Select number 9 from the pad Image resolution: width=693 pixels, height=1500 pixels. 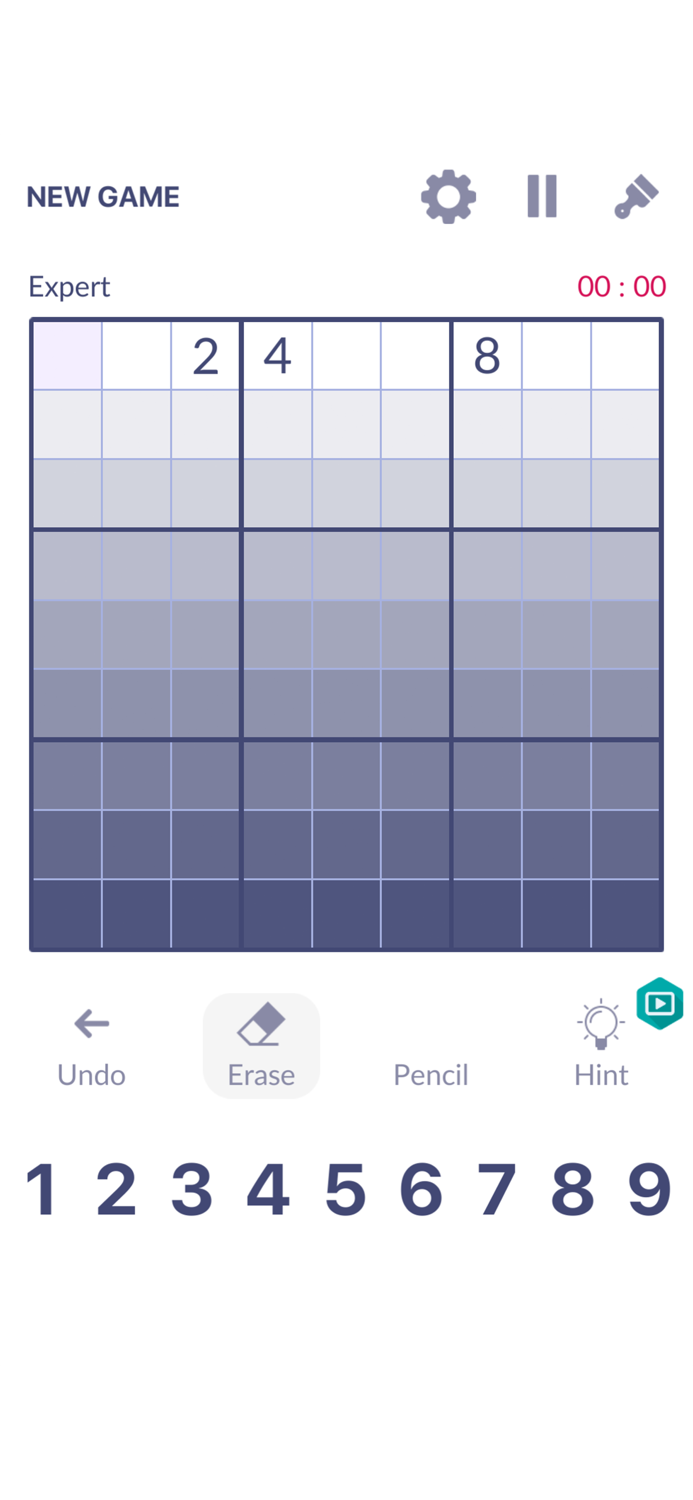[x=649, y=1187]
